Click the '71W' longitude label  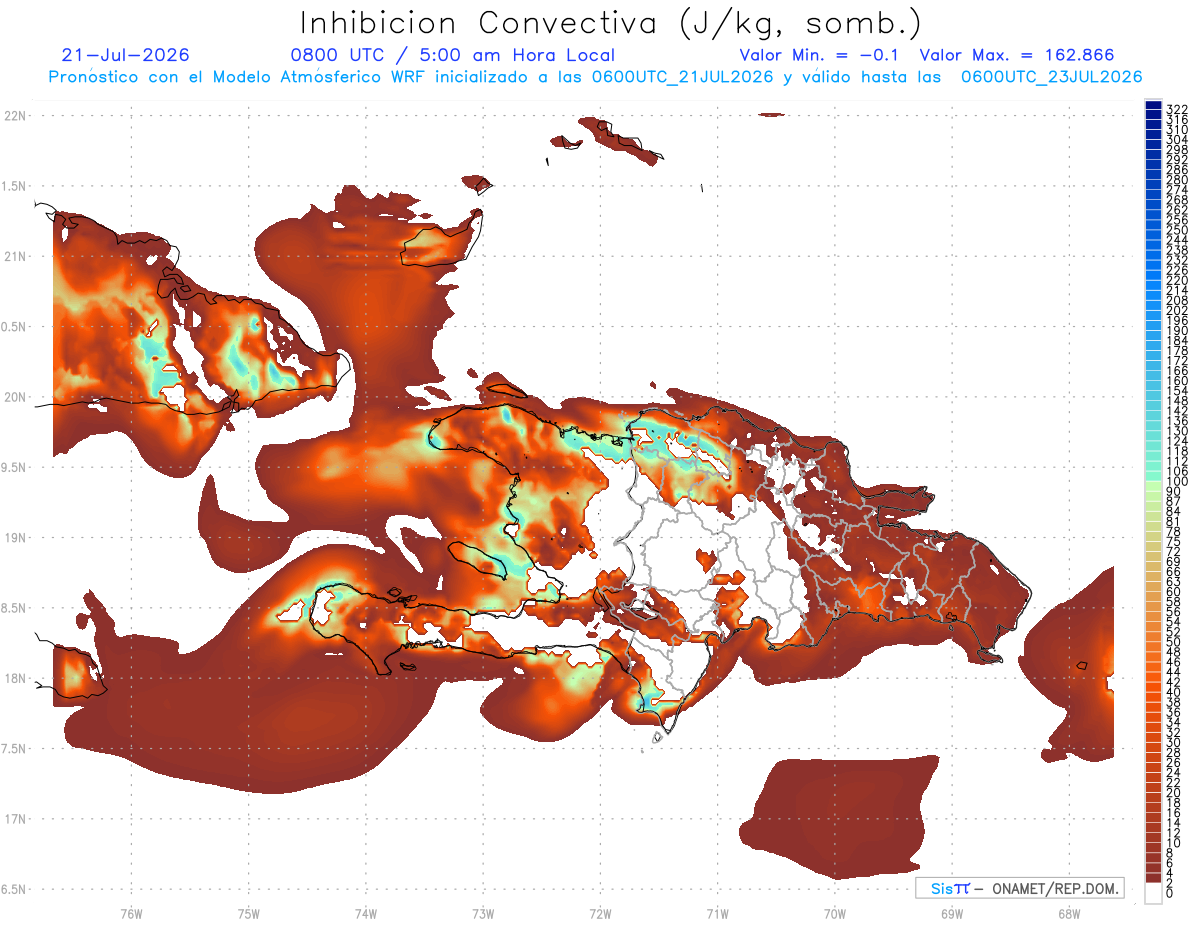click(717, 914)
